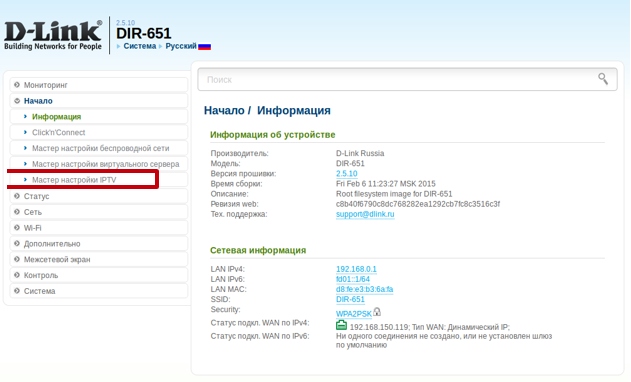This screenshot has width=631, height=382.
Task: Open the Система dropdown in header
Action: coord(140,46)
